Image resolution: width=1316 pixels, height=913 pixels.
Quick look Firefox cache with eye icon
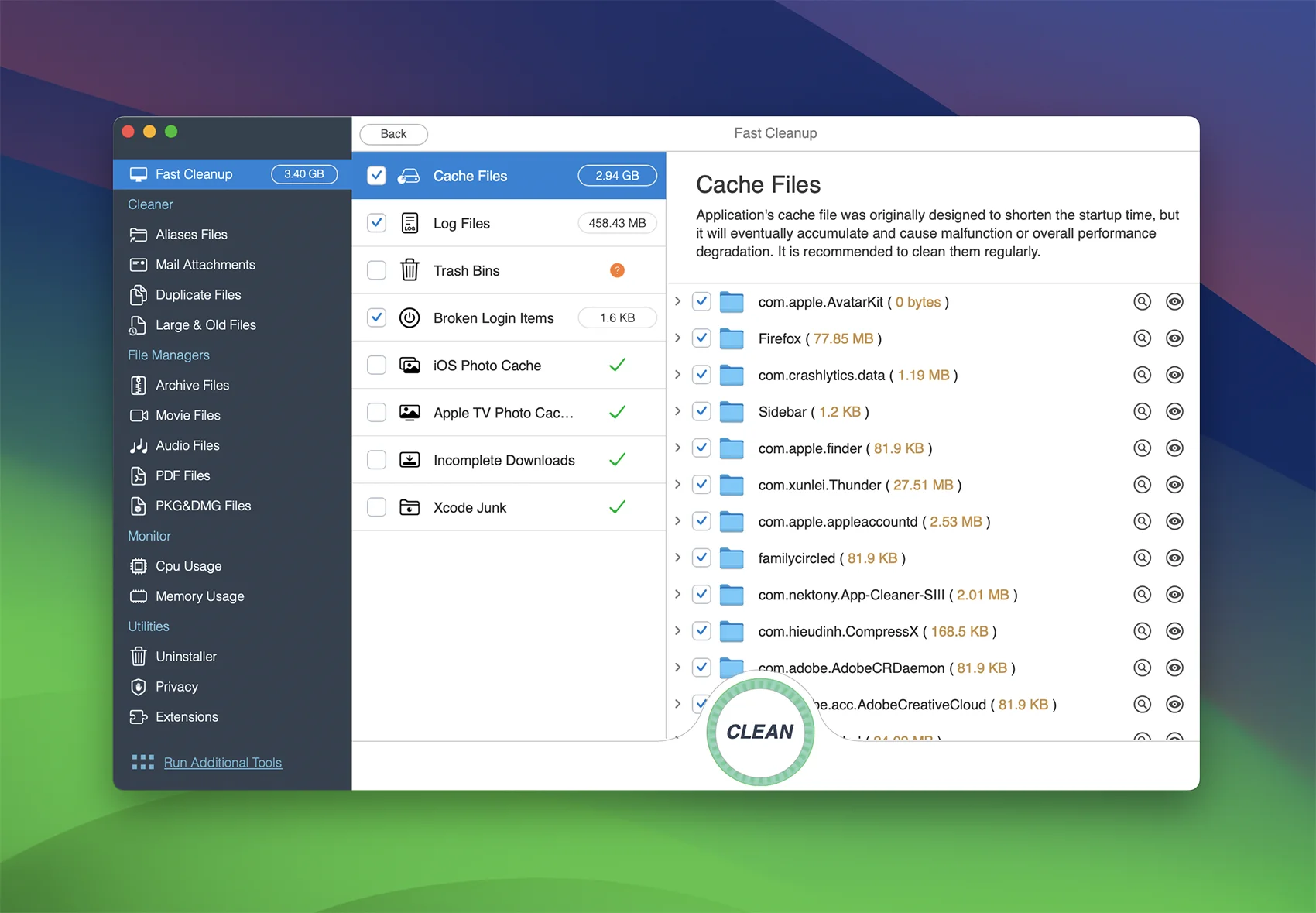click(x=1174, y=338)
